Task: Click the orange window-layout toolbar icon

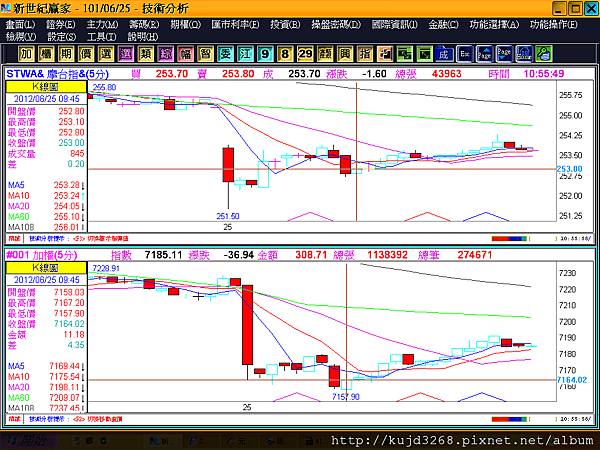Action: [385, 54]
